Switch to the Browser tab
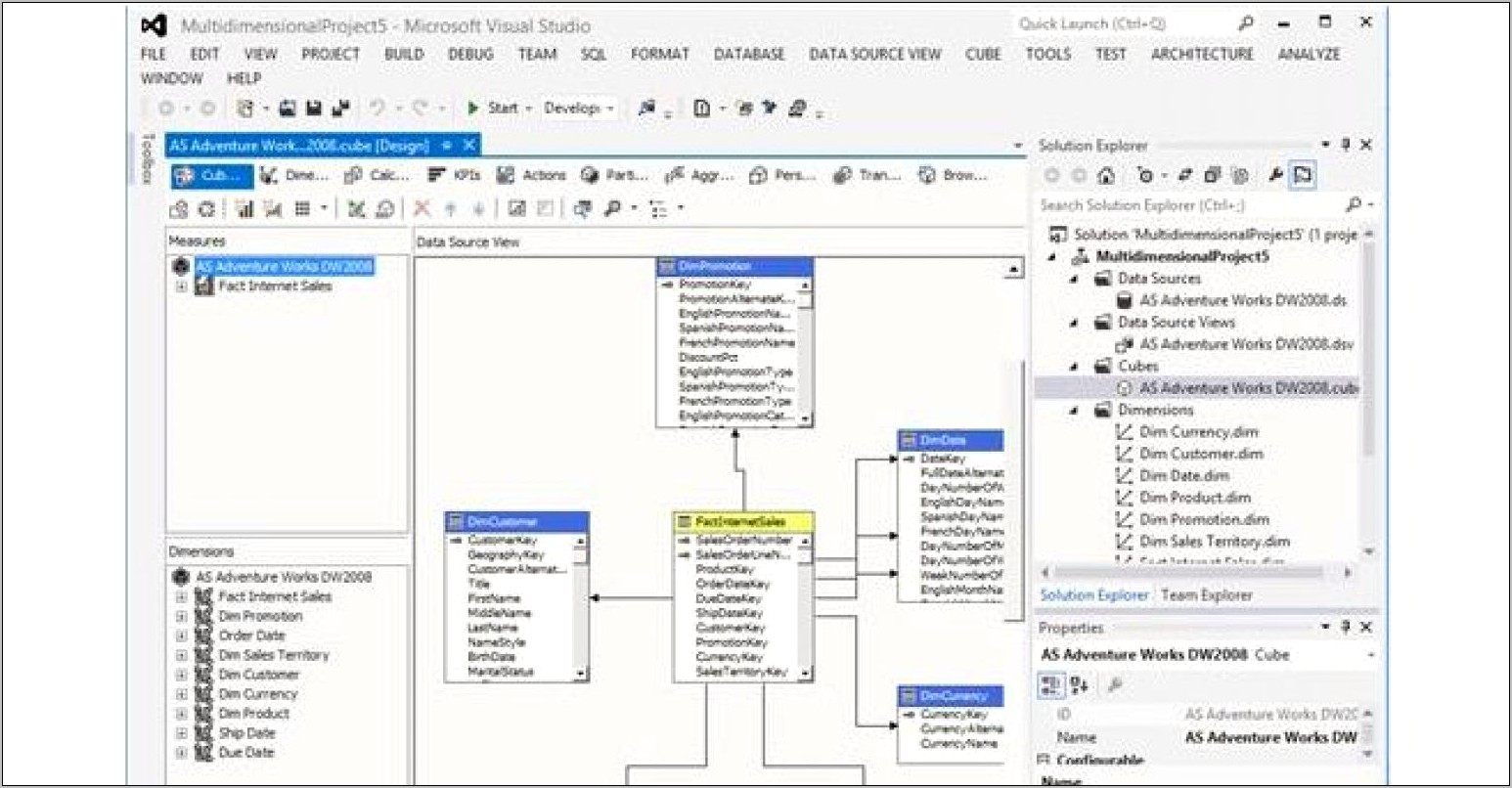 953,176
